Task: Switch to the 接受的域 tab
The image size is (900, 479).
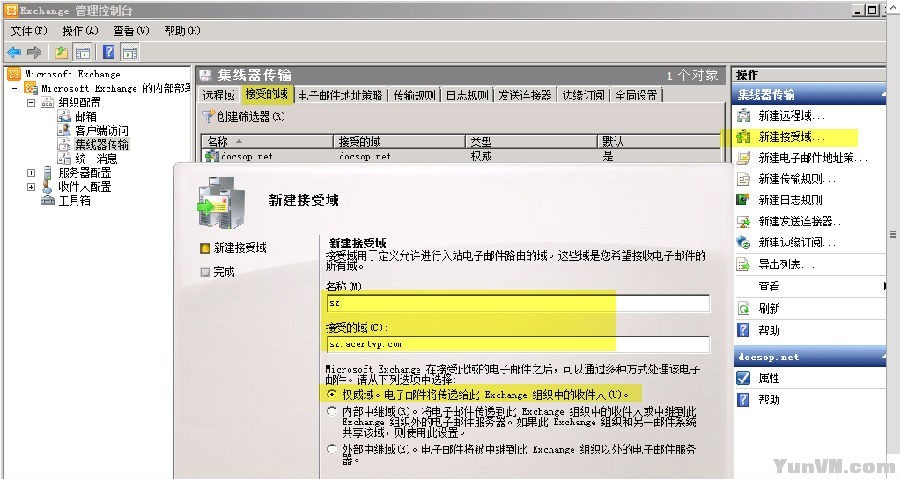Action: (x=266, y=94)
